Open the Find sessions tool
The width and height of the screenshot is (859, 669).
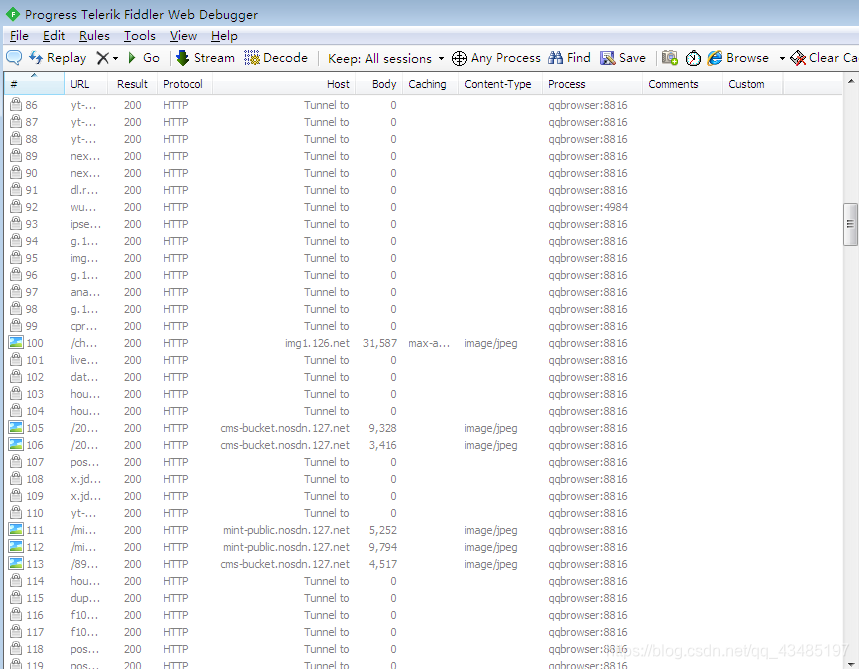569,58
